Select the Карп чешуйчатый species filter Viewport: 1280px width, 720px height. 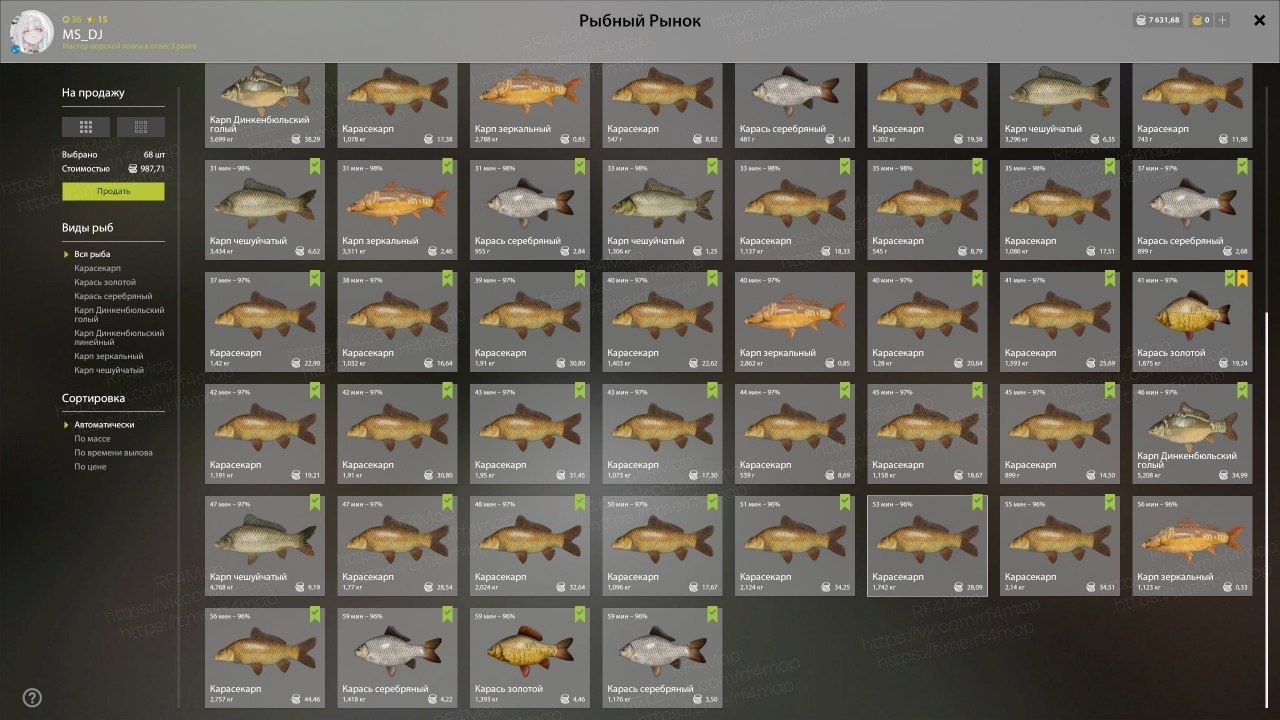108,370
